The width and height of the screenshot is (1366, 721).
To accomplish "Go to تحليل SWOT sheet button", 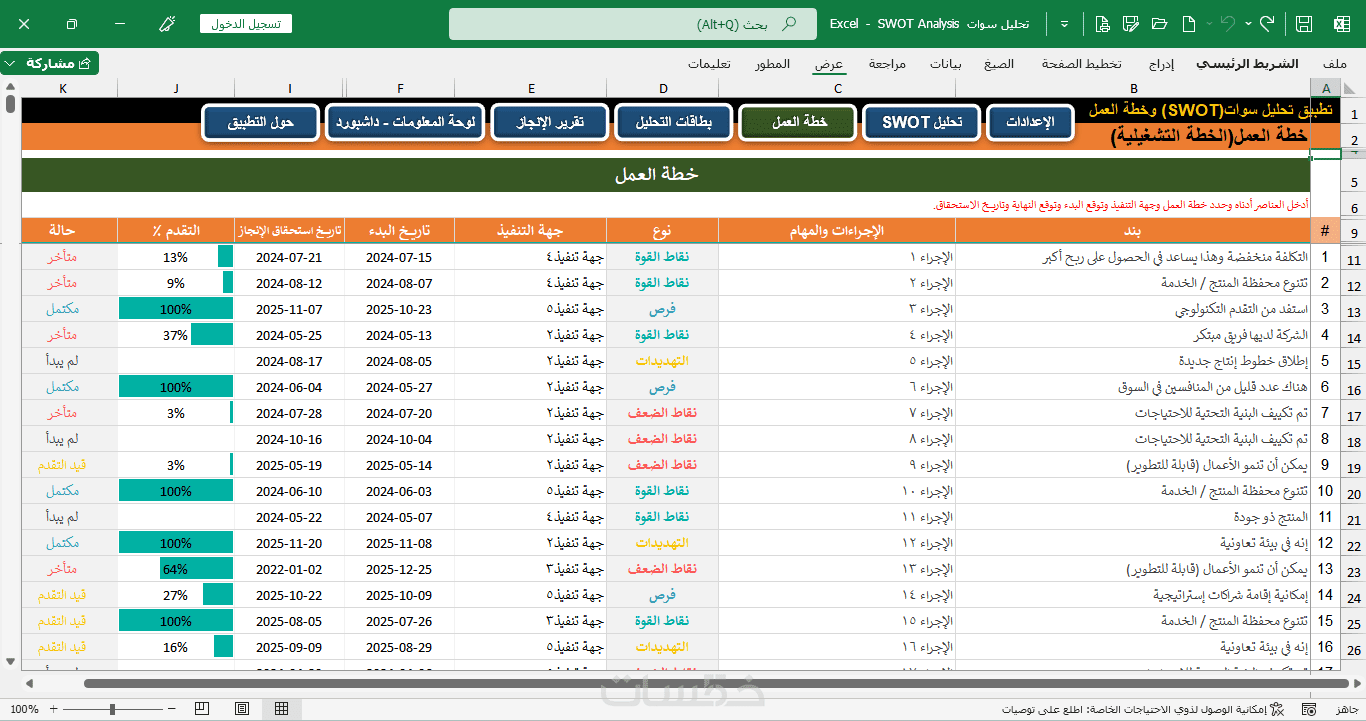I will coord(922,122).
